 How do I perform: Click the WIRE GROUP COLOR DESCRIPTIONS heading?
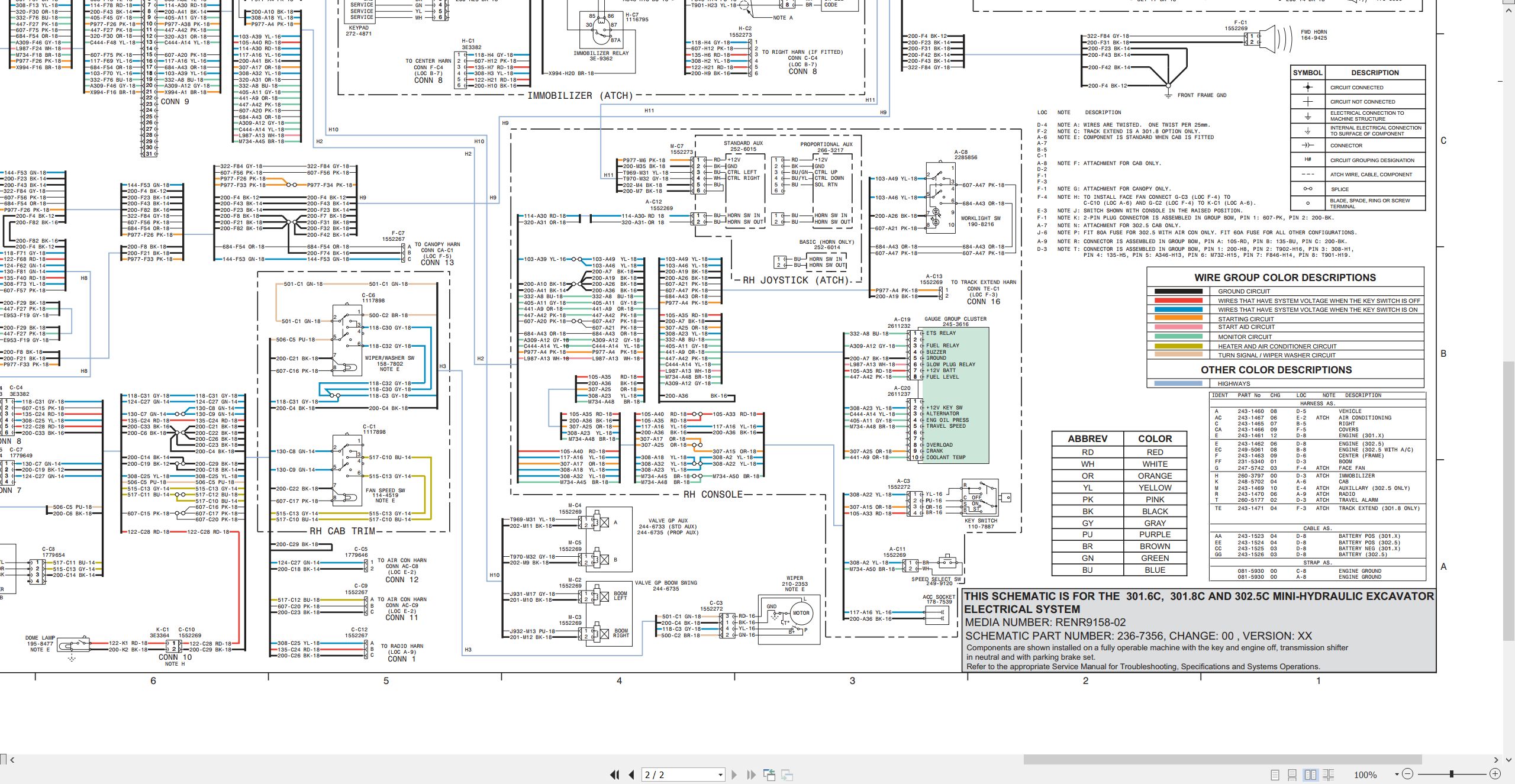[1285, 278]
